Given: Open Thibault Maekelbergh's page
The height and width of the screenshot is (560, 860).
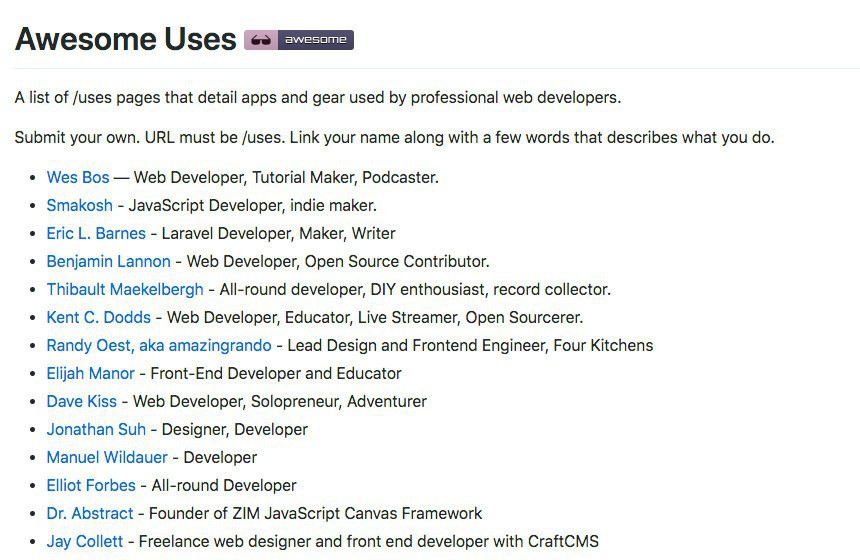Looking at the screenshot, I should point(124,289).
